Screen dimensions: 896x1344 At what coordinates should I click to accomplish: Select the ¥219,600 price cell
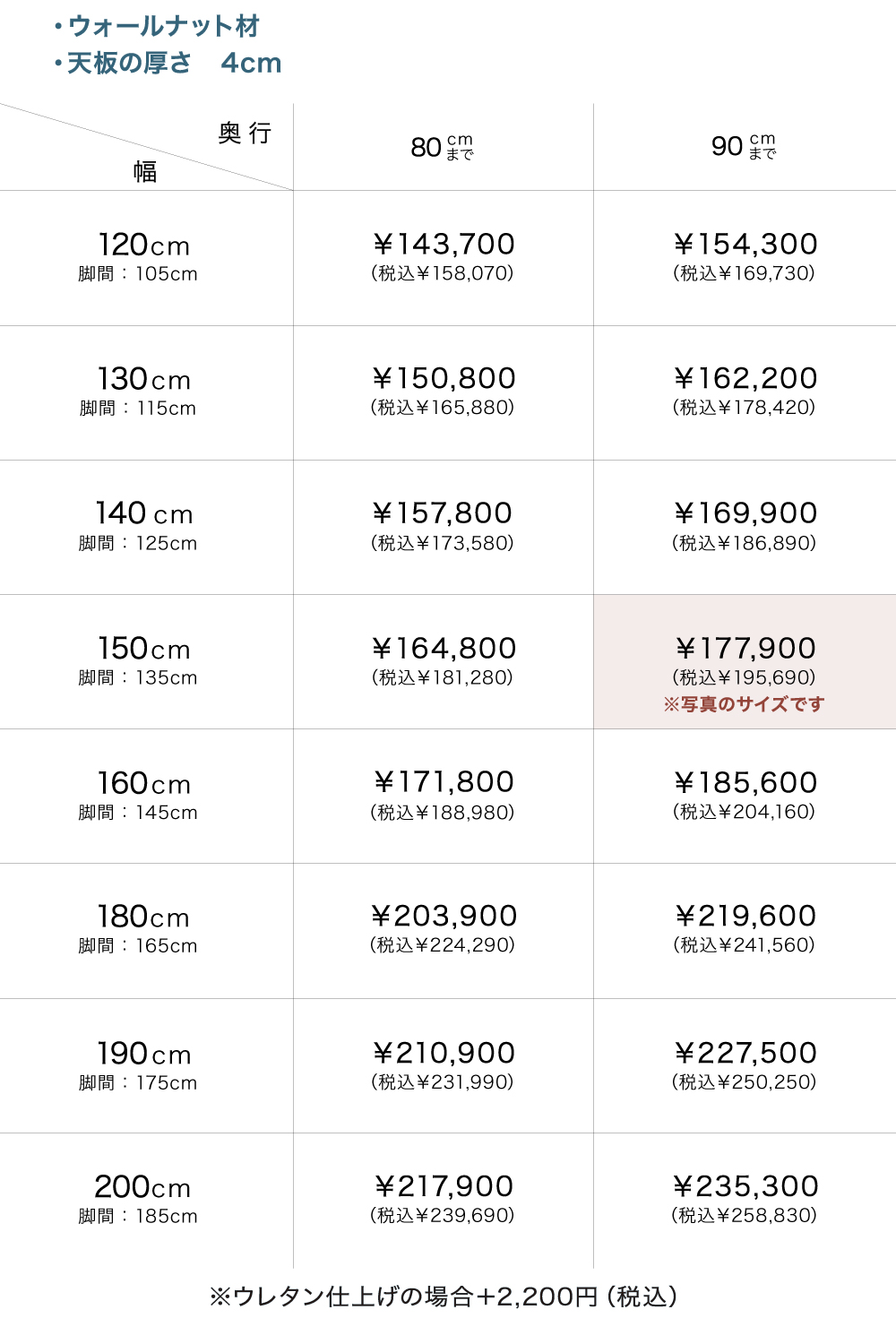pos(745,929)
